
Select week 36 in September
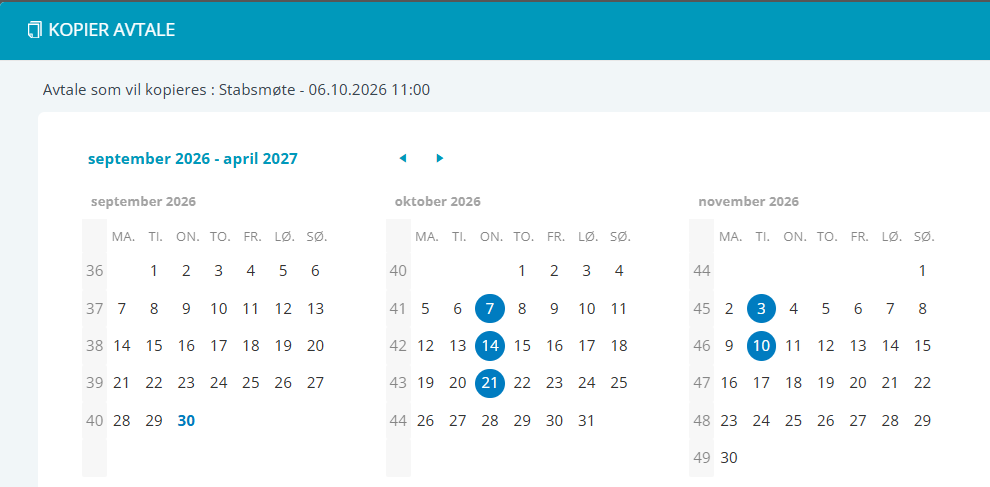tap(94, 272)
